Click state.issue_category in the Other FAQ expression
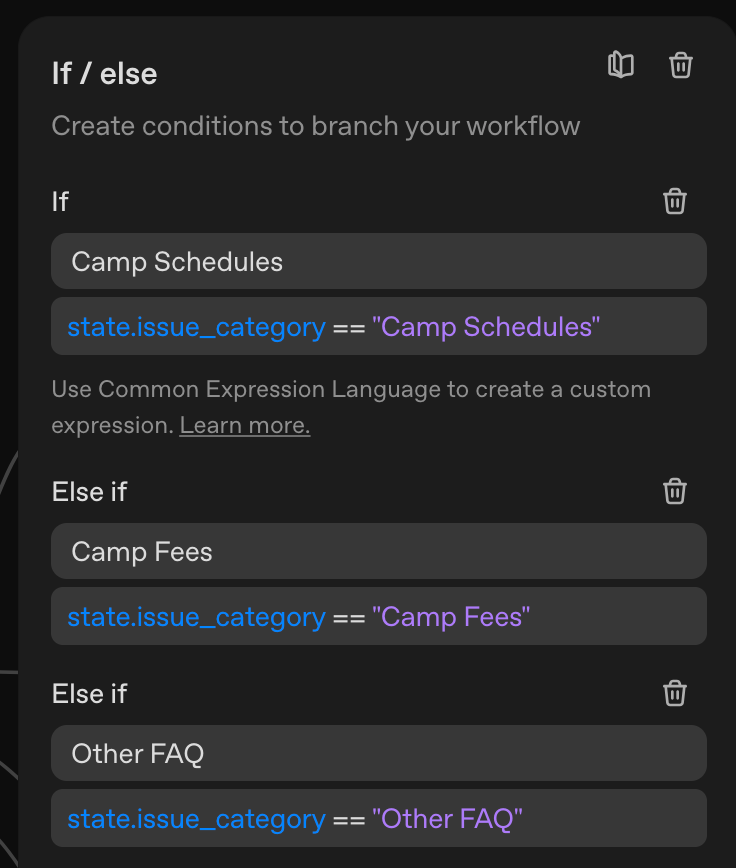 [x=196, y=819]
